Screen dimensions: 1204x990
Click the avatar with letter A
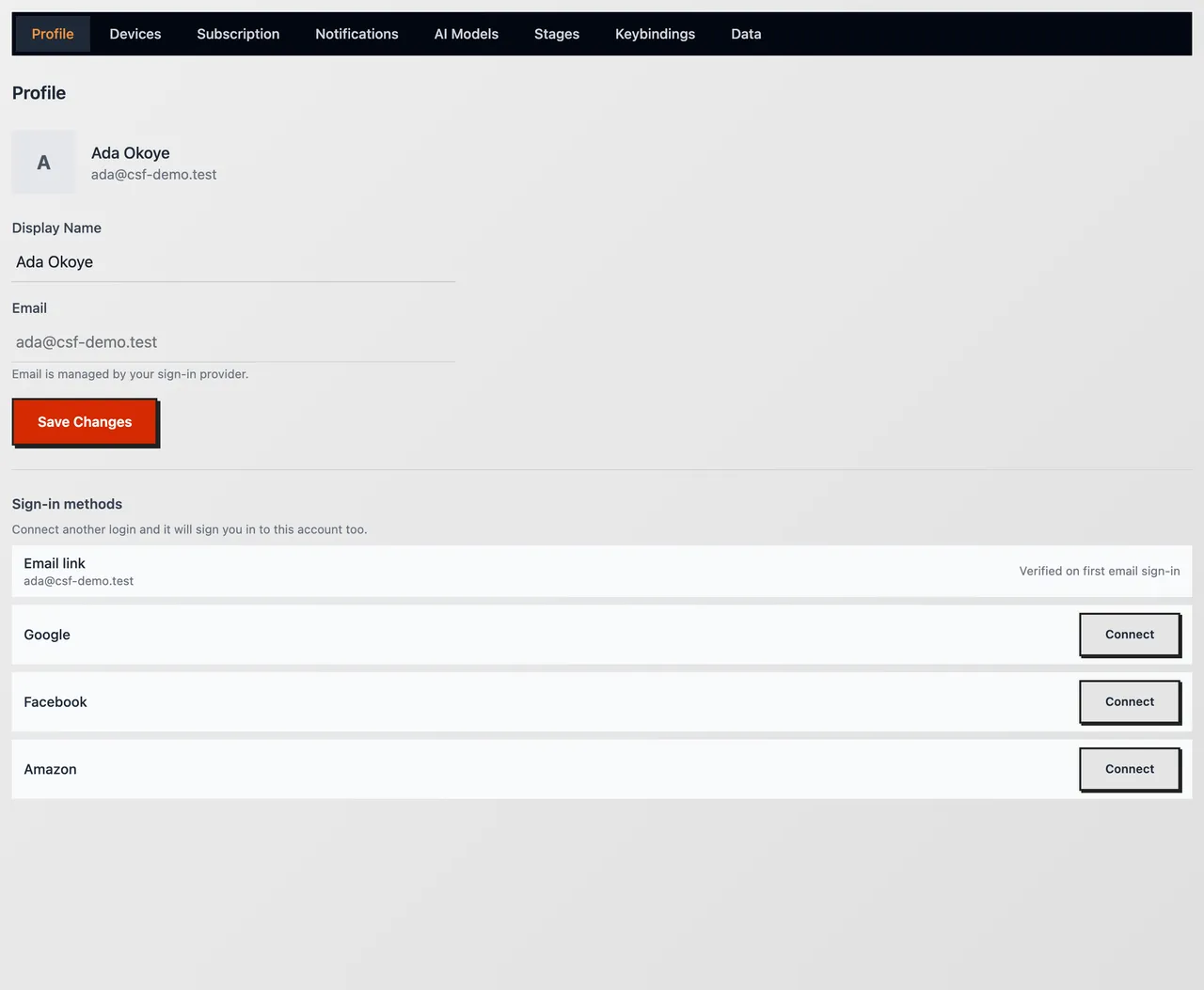[43, 163]
